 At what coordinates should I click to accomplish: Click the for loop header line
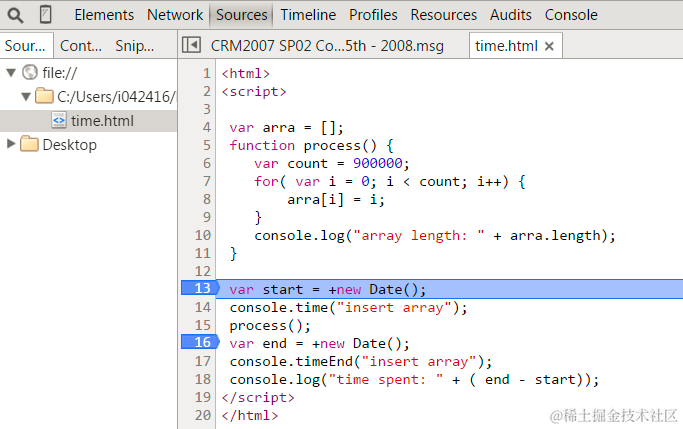tap(389, 182)
